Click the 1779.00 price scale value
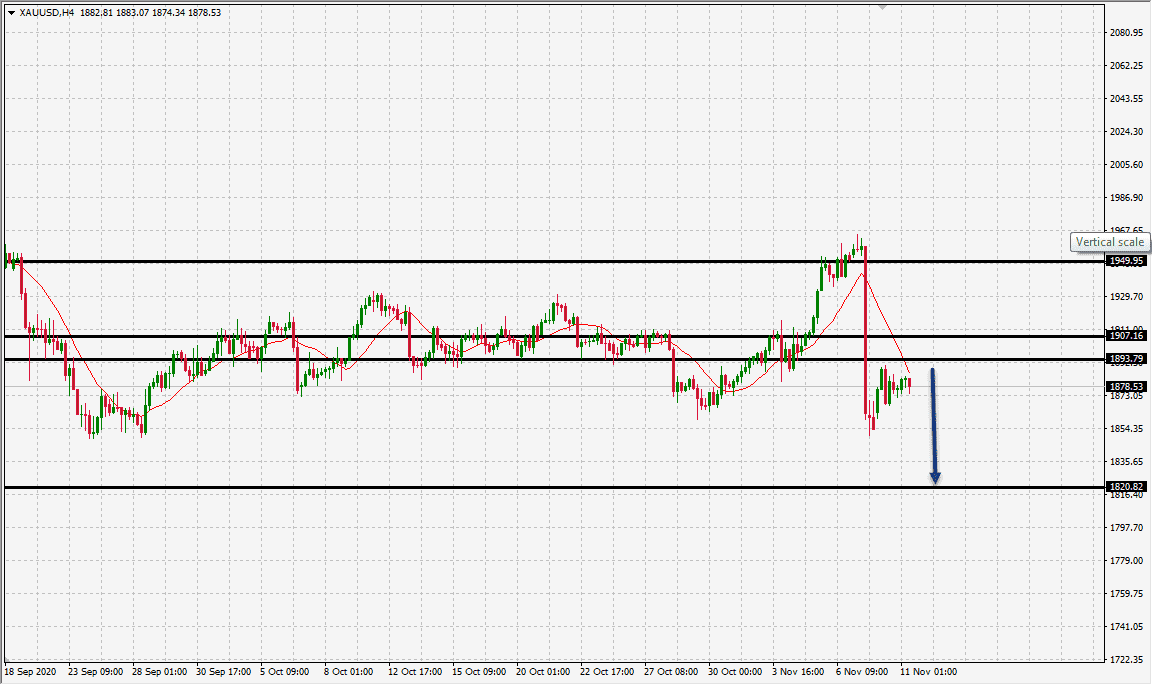The height and width of the screenshot is (685, 1152). point(1126,561)
